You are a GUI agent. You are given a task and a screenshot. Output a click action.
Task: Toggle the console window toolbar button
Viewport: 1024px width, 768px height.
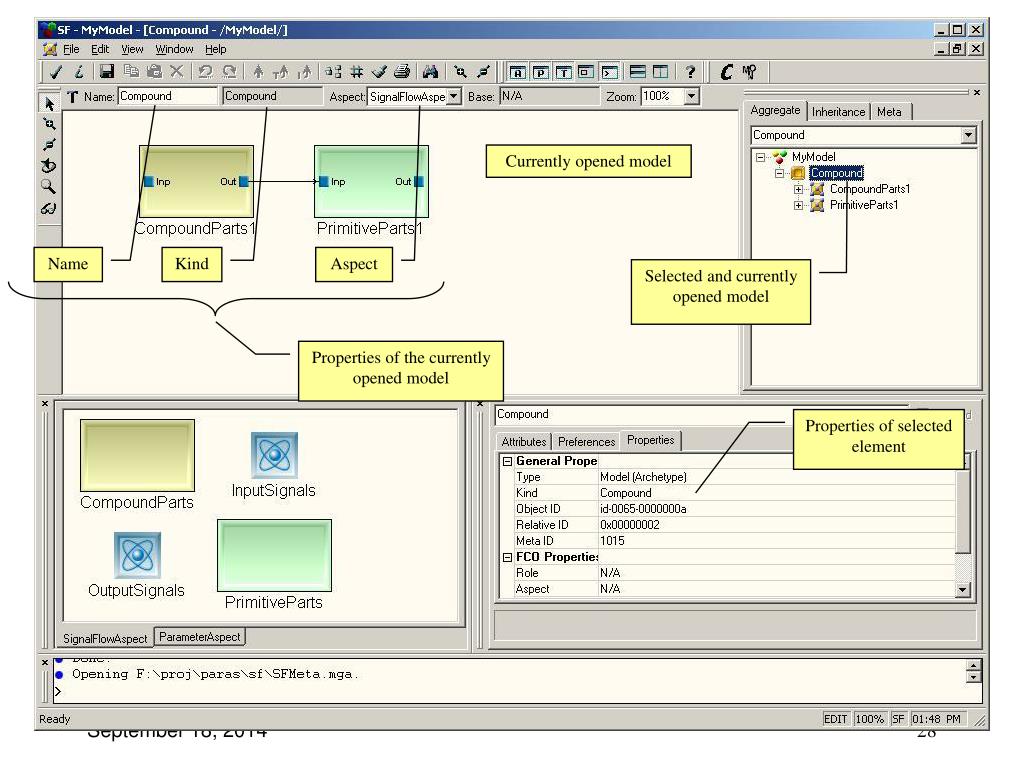[610, 72]
